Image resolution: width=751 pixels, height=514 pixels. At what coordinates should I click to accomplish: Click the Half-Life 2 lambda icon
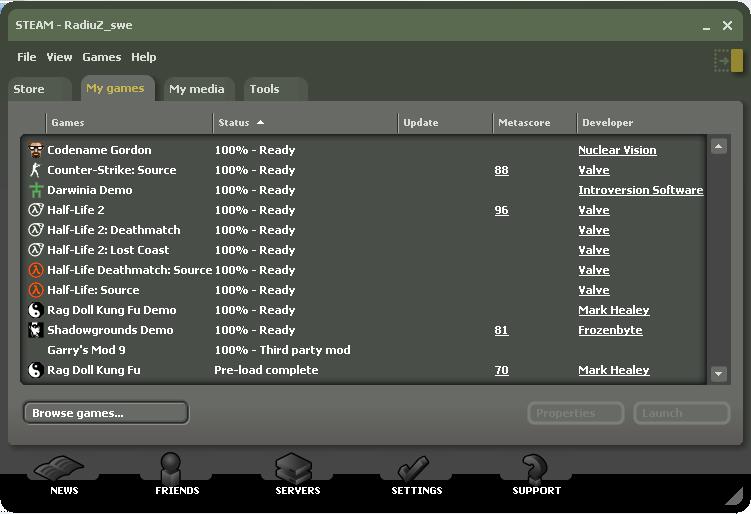pos(35,210)
